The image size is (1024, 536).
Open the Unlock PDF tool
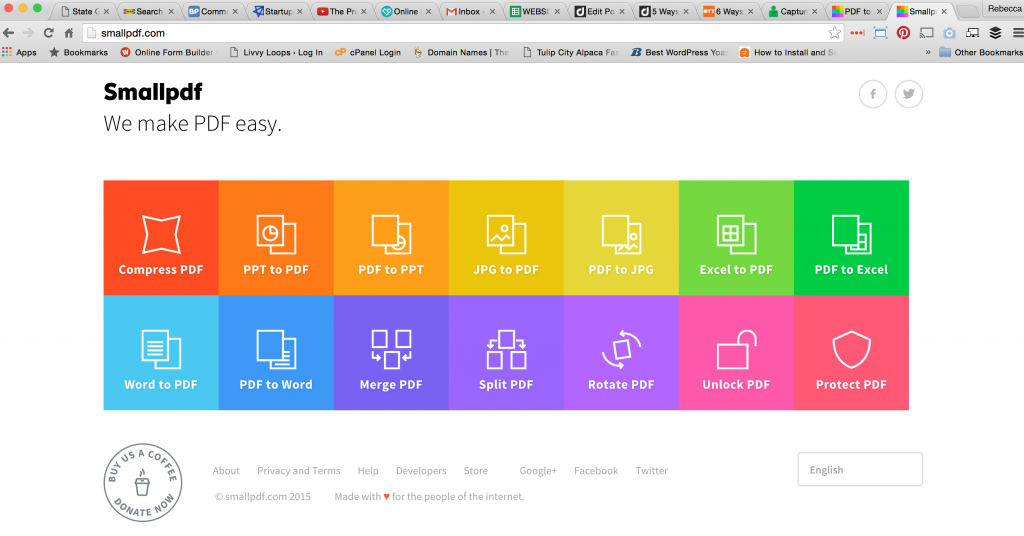point(737,353)
